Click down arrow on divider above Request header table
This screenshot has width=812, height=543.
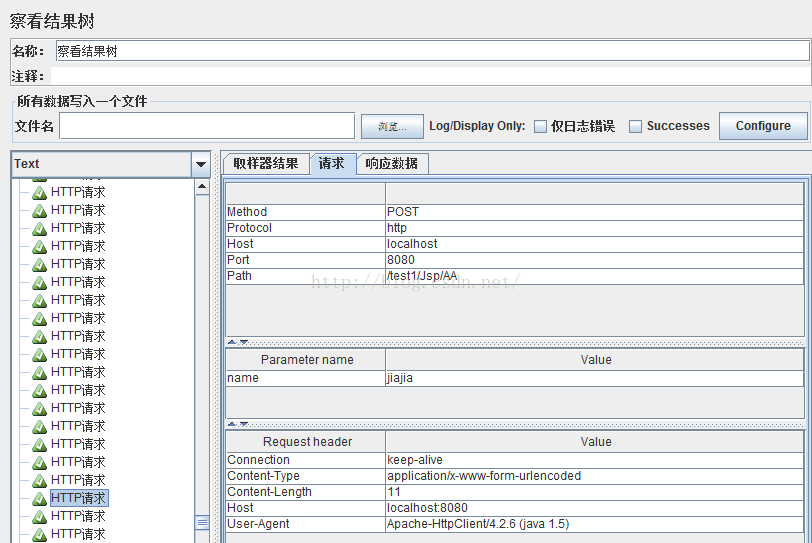[x=244, y=424]
